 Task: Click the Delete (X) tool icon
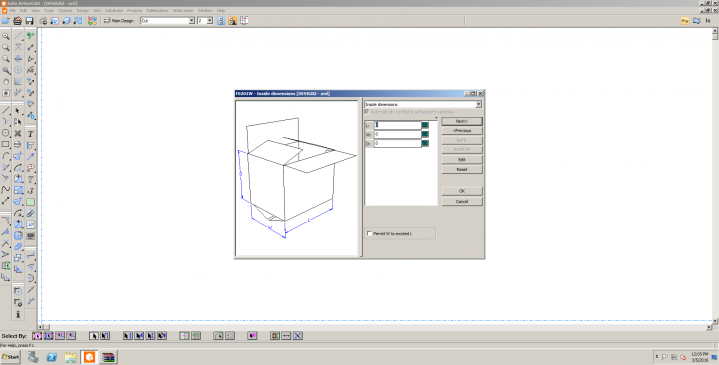(x=18, y=133)
